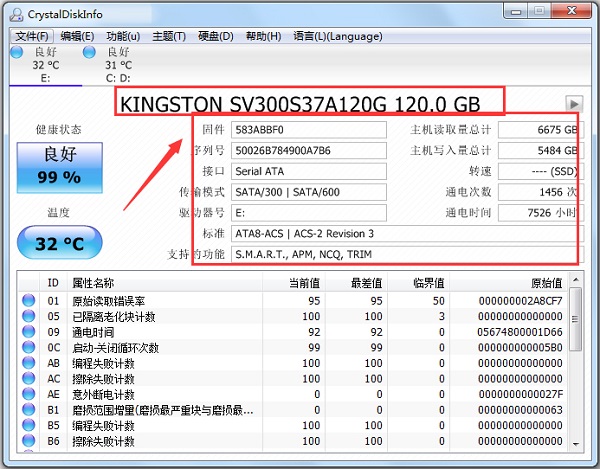
Task: Click status circle of row 01 原始读取错误率
Action: coord(29,300)
